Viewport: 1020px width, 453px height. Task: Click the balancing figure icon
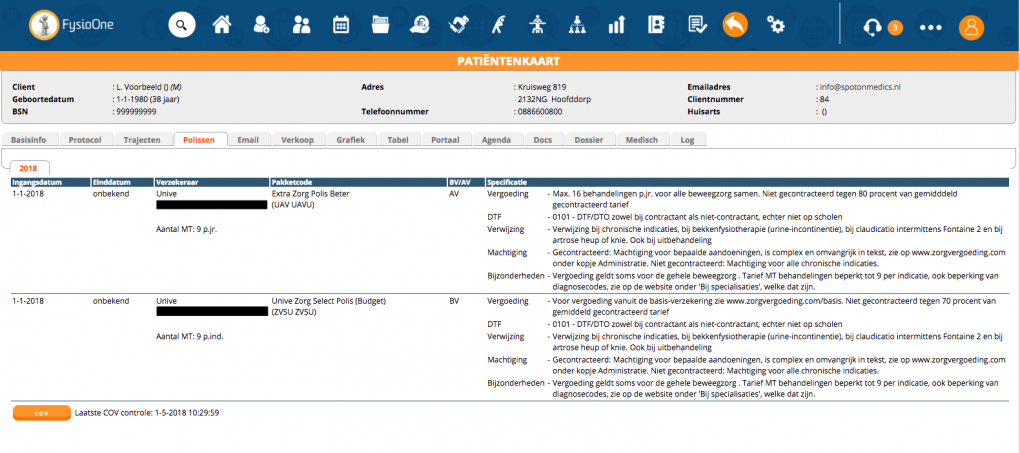(x=537, y=25)
